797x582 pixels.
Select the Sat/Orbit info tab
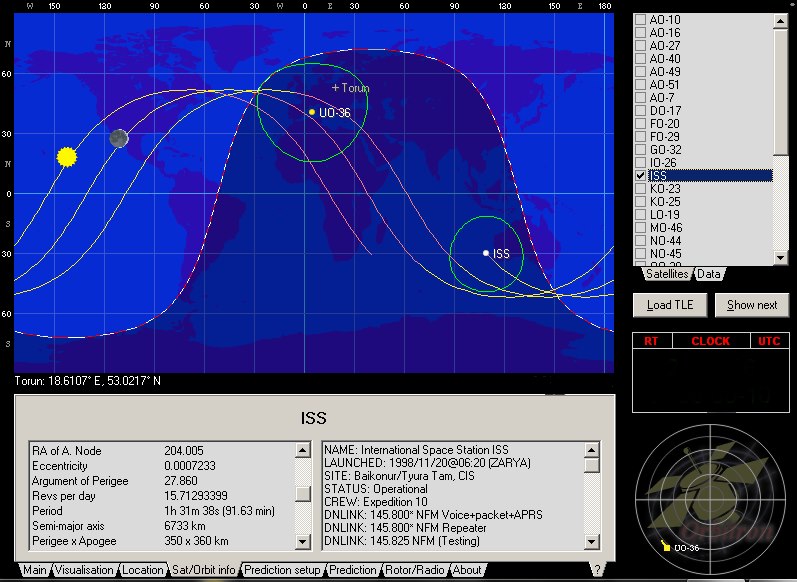click(x=204, y=570)
